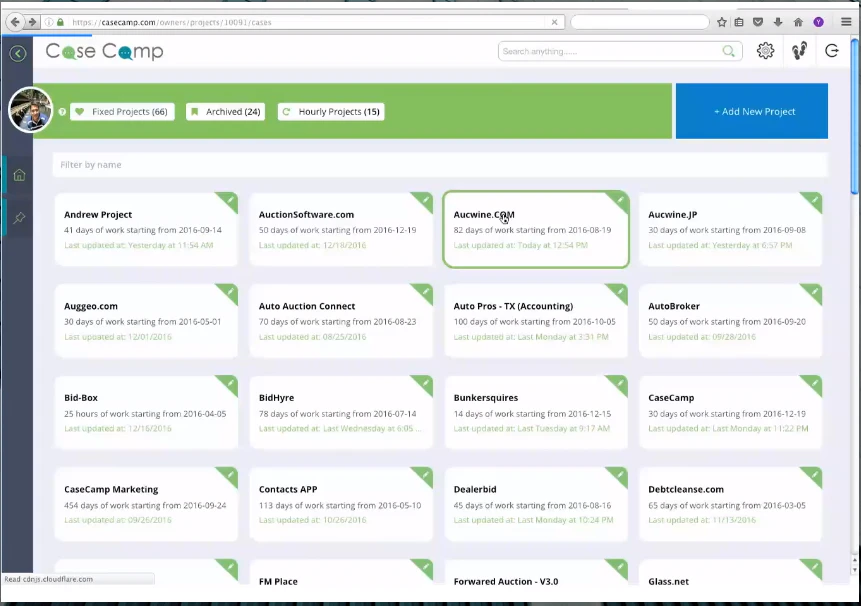861x606 pixels.
Task: Switch to Archived (24) tab
Action: point(226,112)
